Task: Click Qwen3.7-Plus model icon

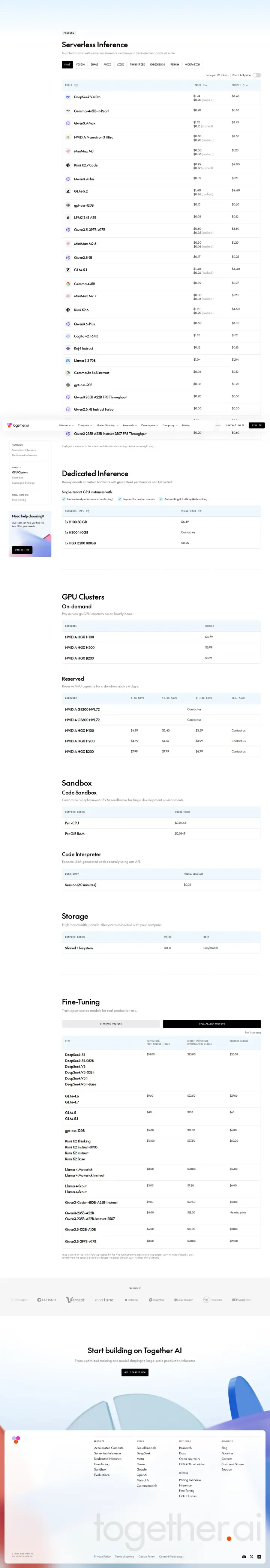Action: (68, 179)
